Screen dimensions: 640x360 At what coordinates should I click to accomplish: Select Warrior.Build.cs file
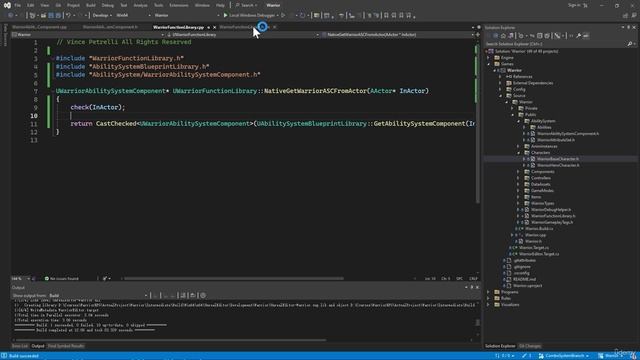(539, 229)
